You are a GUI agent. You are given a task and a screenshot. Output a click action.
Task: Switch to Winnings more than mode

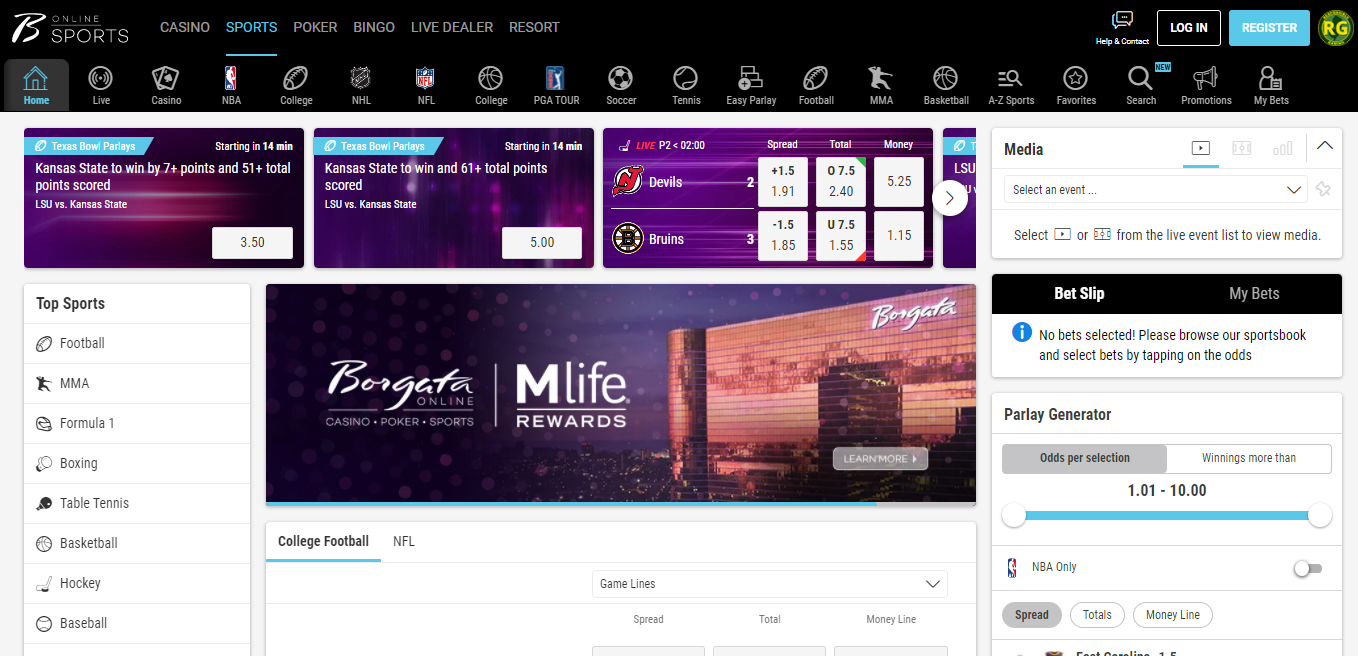1248,458
